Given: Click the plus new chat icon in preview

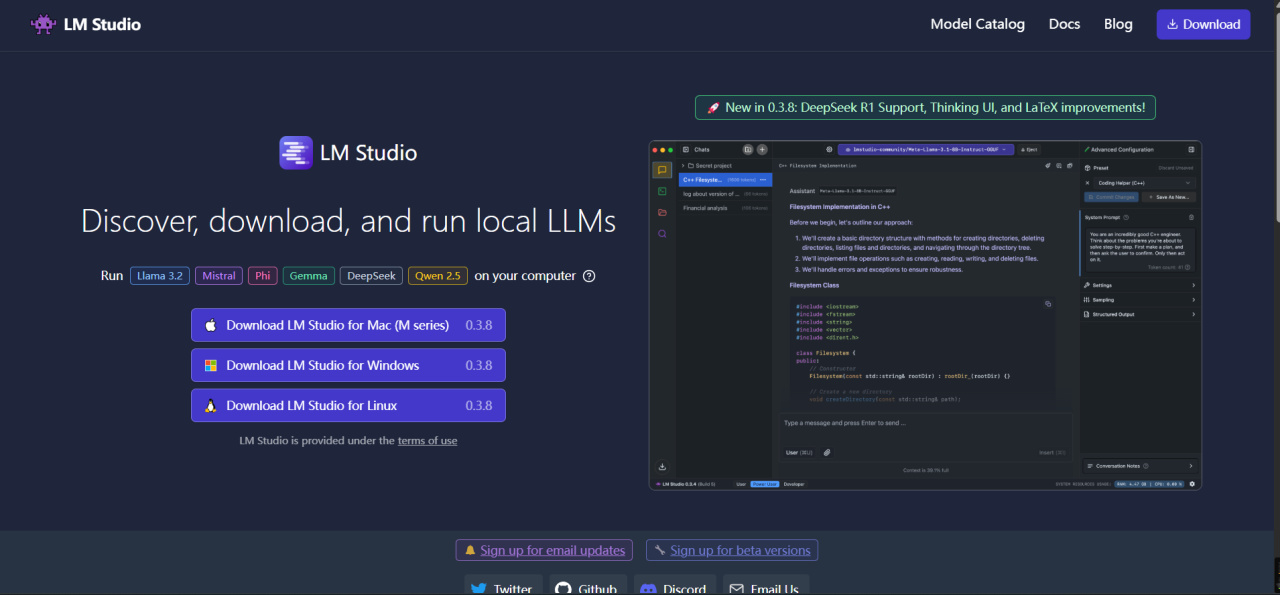Looking at the screenshot, I should 762,149.
